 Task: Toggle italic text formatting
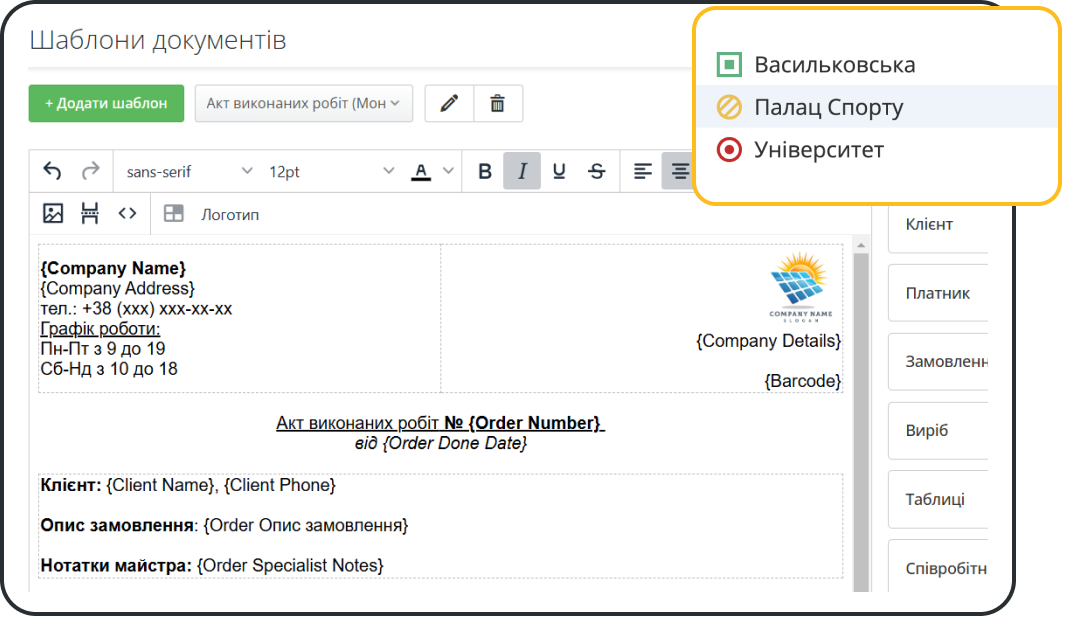521,171
